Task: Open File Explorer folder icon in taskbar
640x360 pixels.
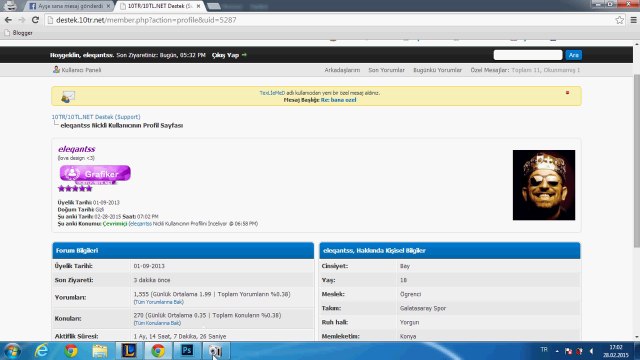Action: [100, 351]
